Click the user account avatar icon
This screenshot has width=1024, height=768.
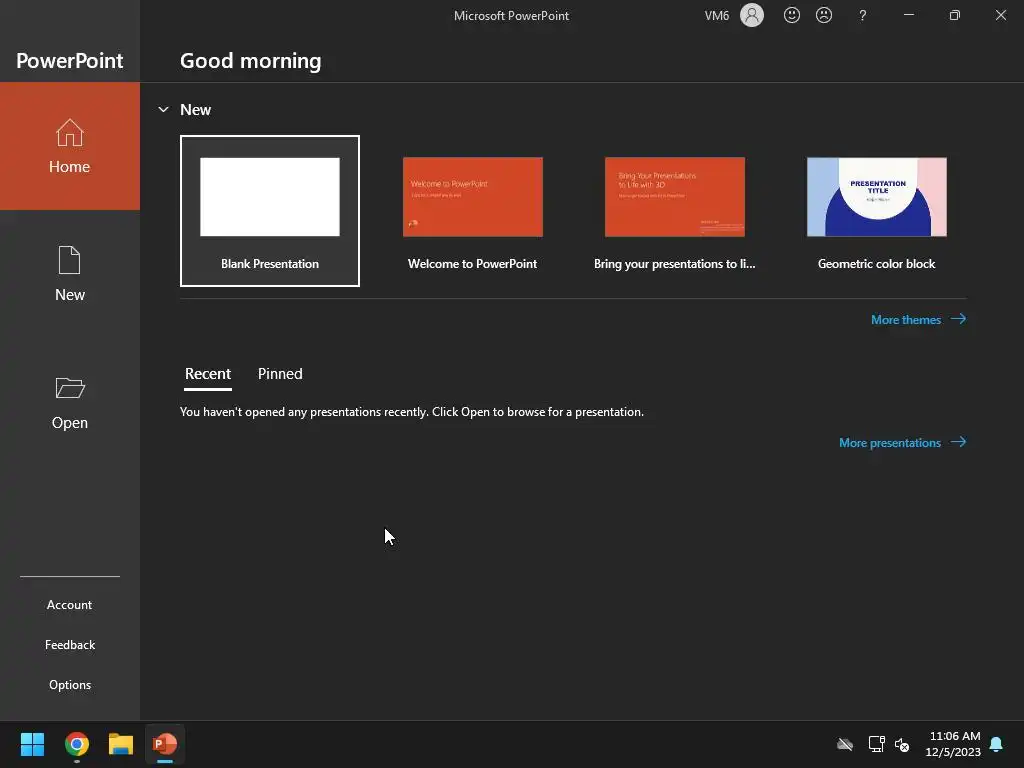point(752,15)
